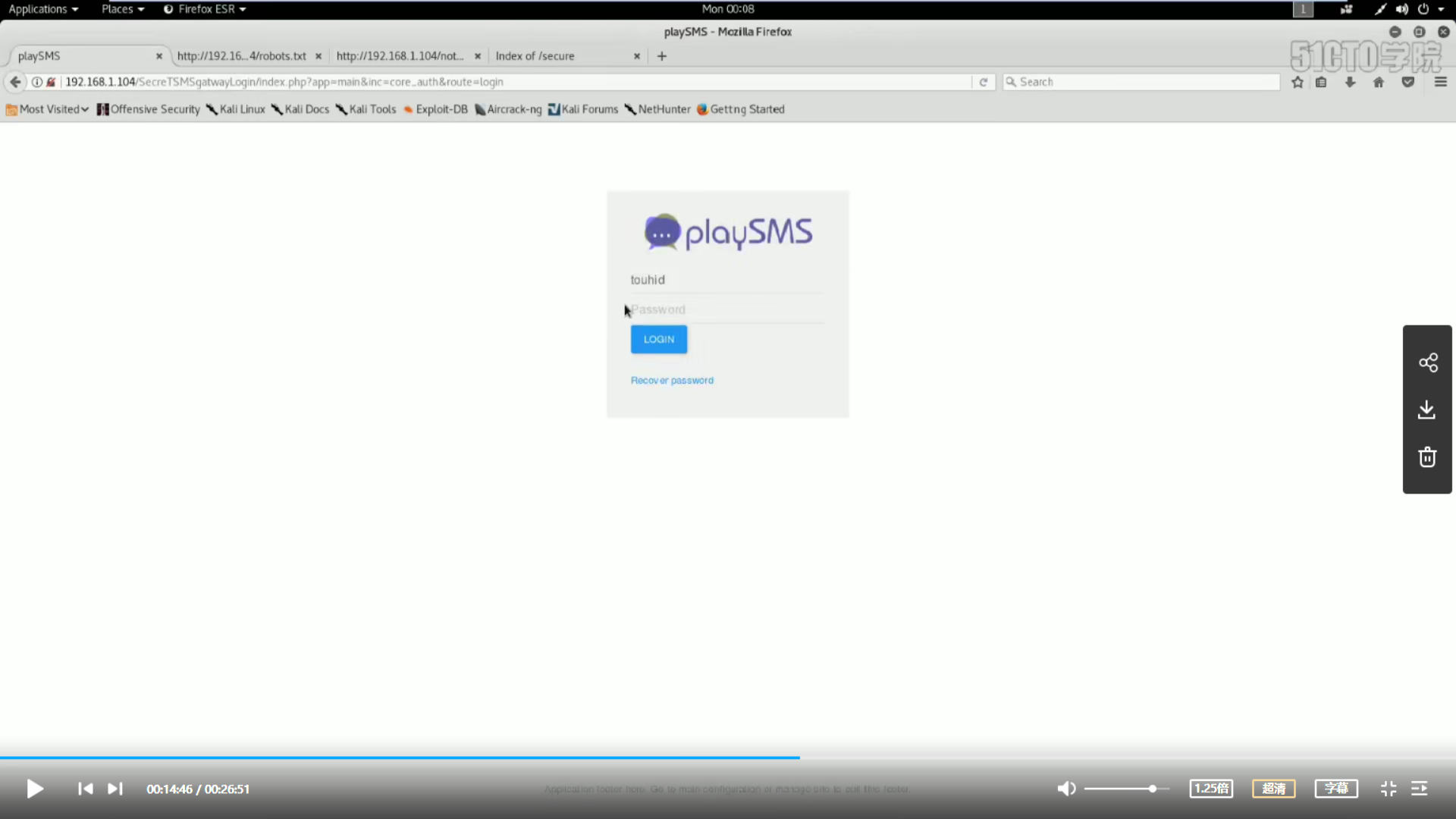Open Pocket icon in toolbar
Viewport: 1456px width, 819px height.
point(1408,82)
